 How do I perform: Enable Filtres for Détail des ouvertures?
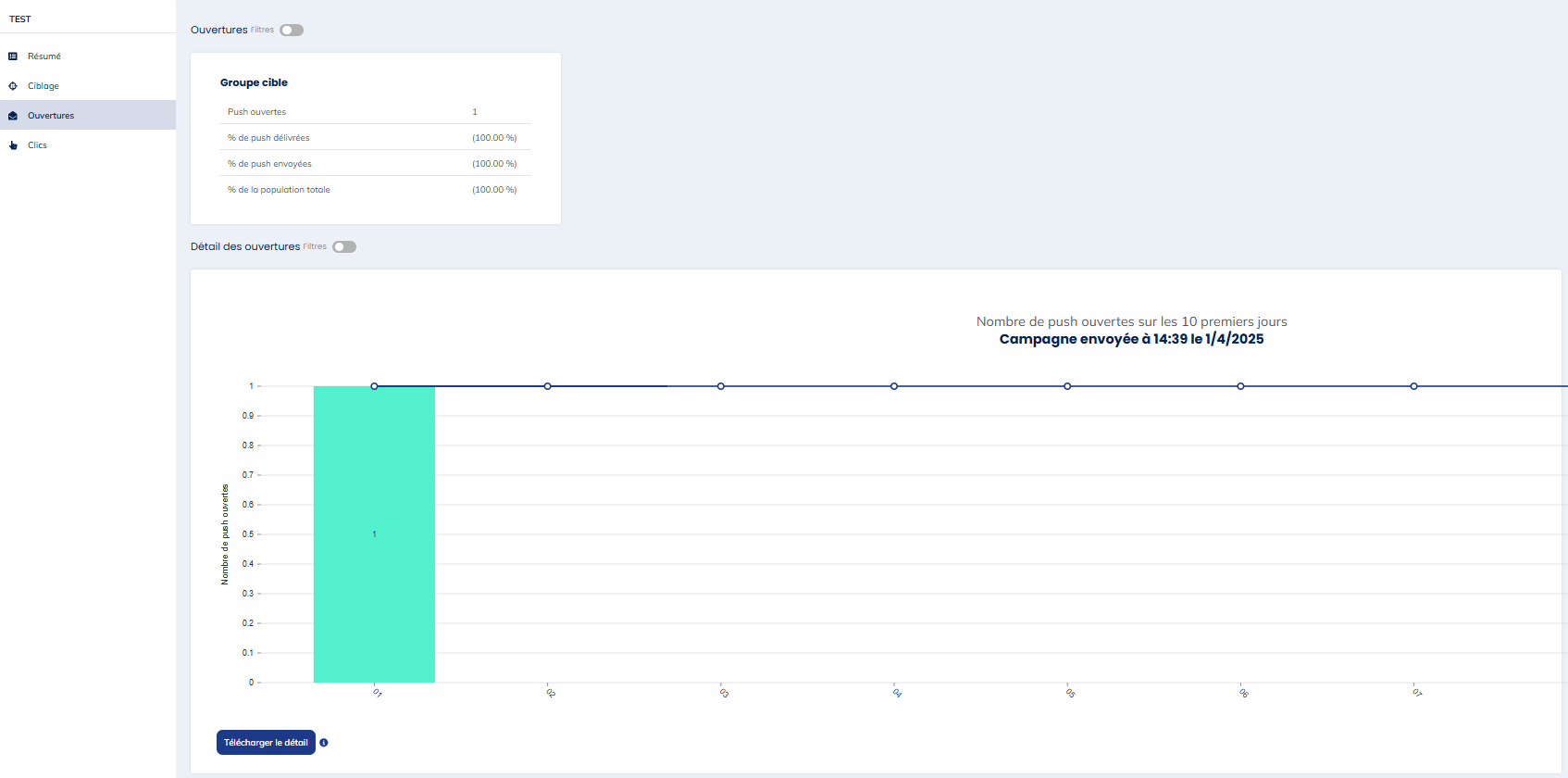click(344, 247)
